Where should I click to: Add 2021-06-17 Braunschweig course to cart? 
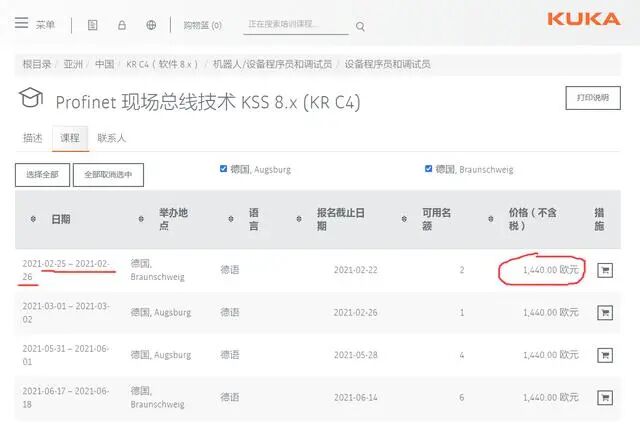coord(605,397)
